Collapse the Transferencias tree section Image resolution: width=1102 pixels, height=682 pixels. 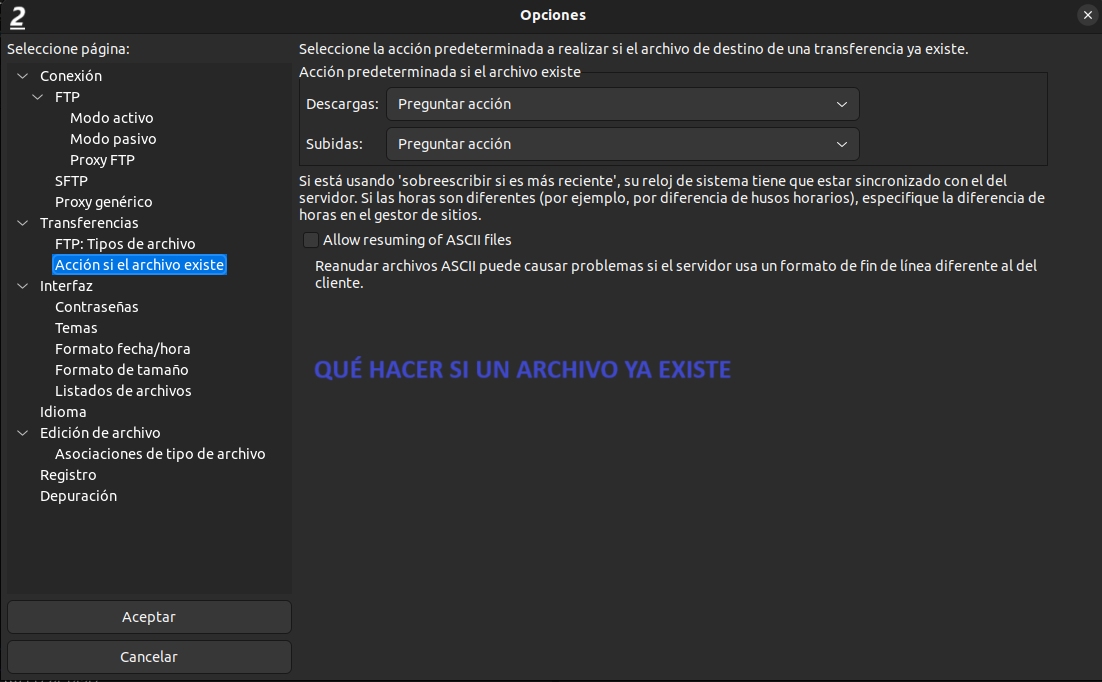23,223
